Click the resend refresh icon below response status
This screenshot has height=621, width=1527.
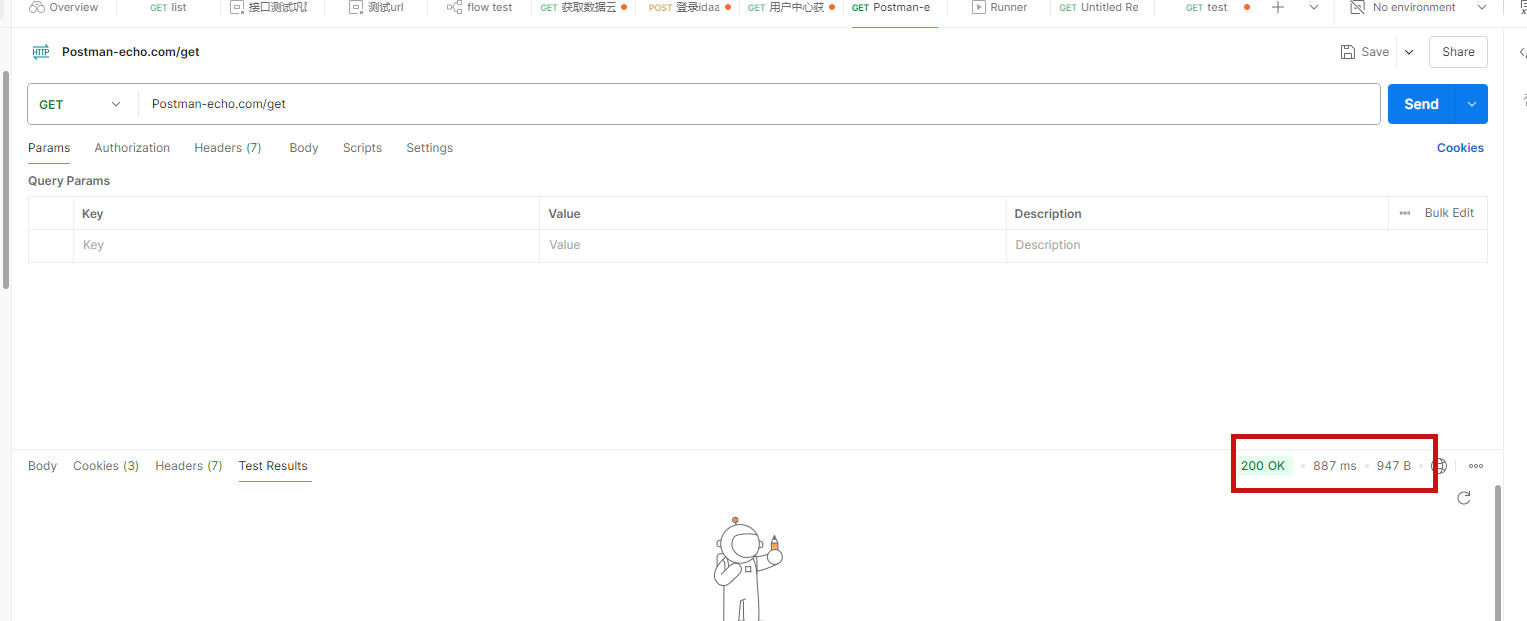pyautogui.click(x=1464, y=497)
